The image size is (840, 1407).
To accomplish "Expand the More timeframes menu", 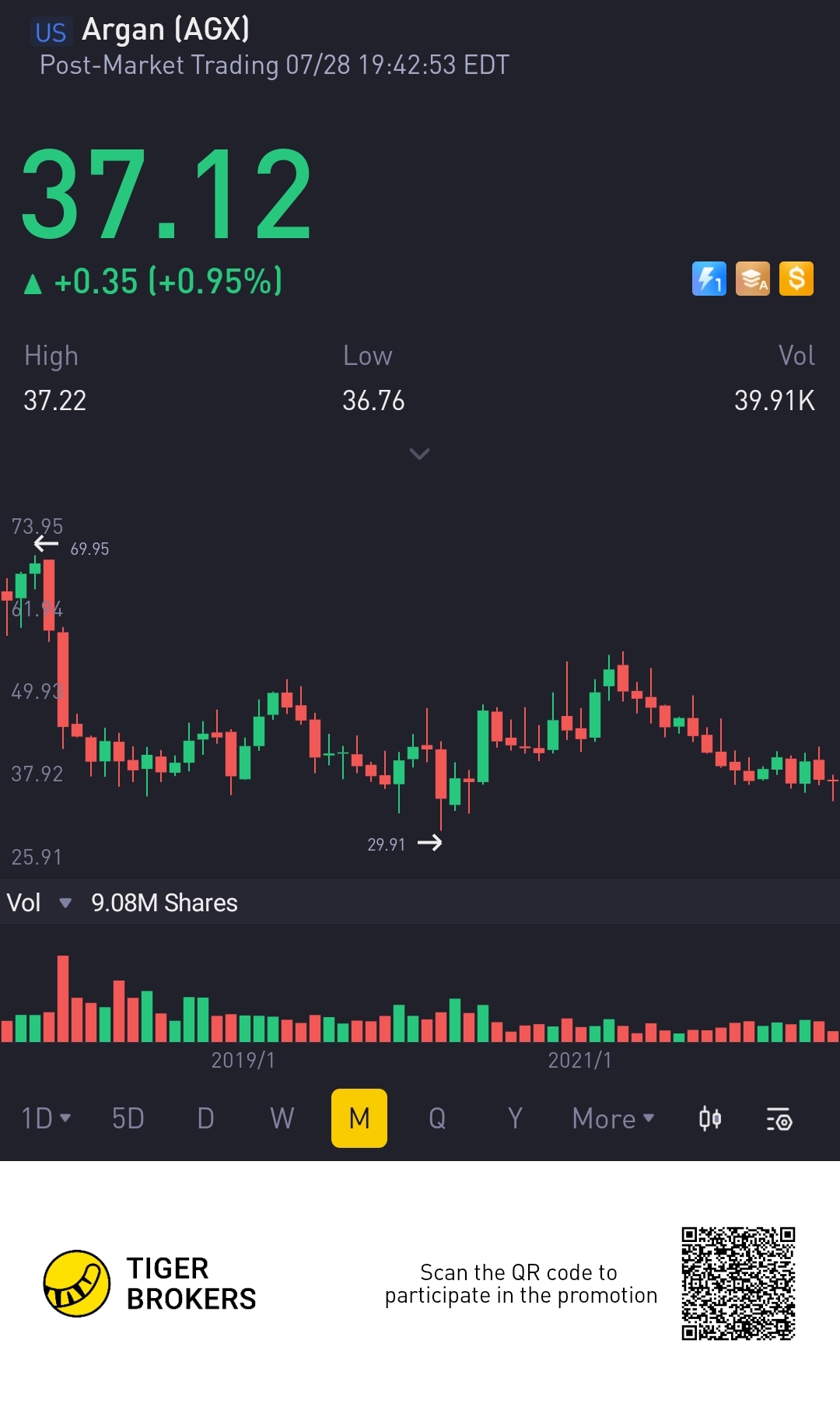I will pos(613,1118).
